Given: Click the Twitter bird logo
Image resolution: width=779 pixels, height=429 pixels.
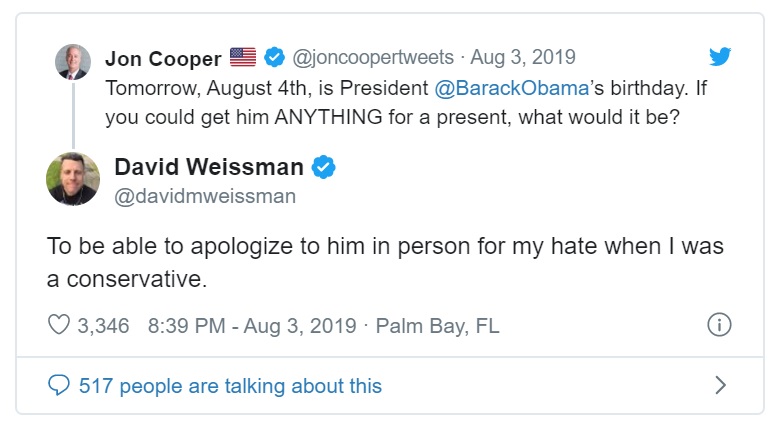Looking at the screenshot, I should pos(721,57).
